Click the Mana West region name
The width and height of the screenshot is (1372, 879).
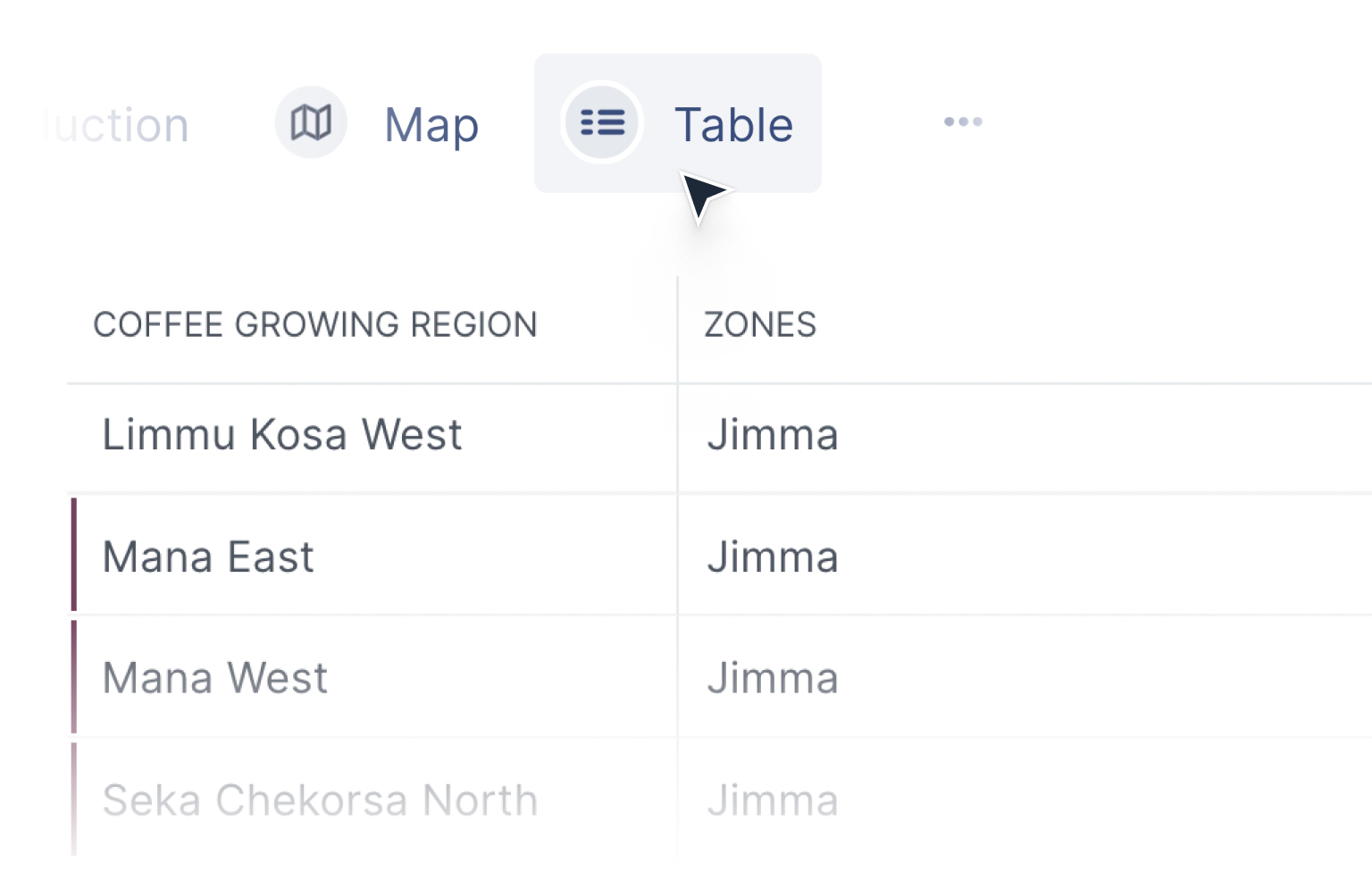pos(215,678)
